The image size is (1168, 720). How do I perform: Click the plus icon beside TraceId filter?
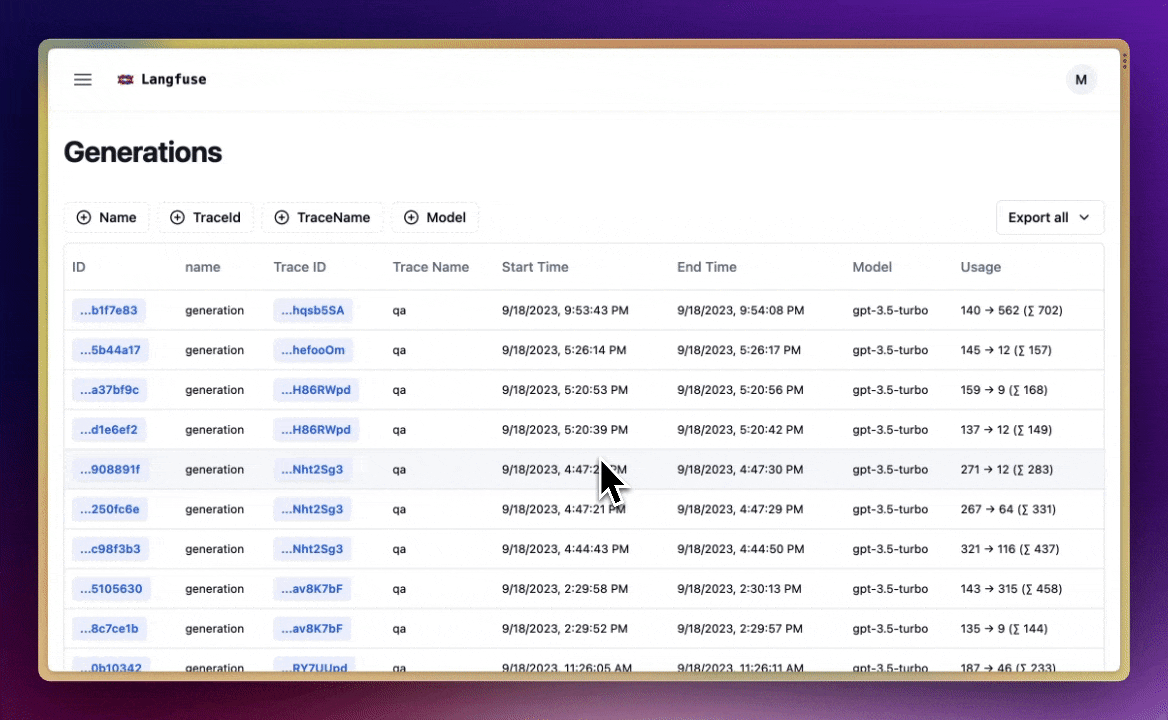tap(177, 217)
